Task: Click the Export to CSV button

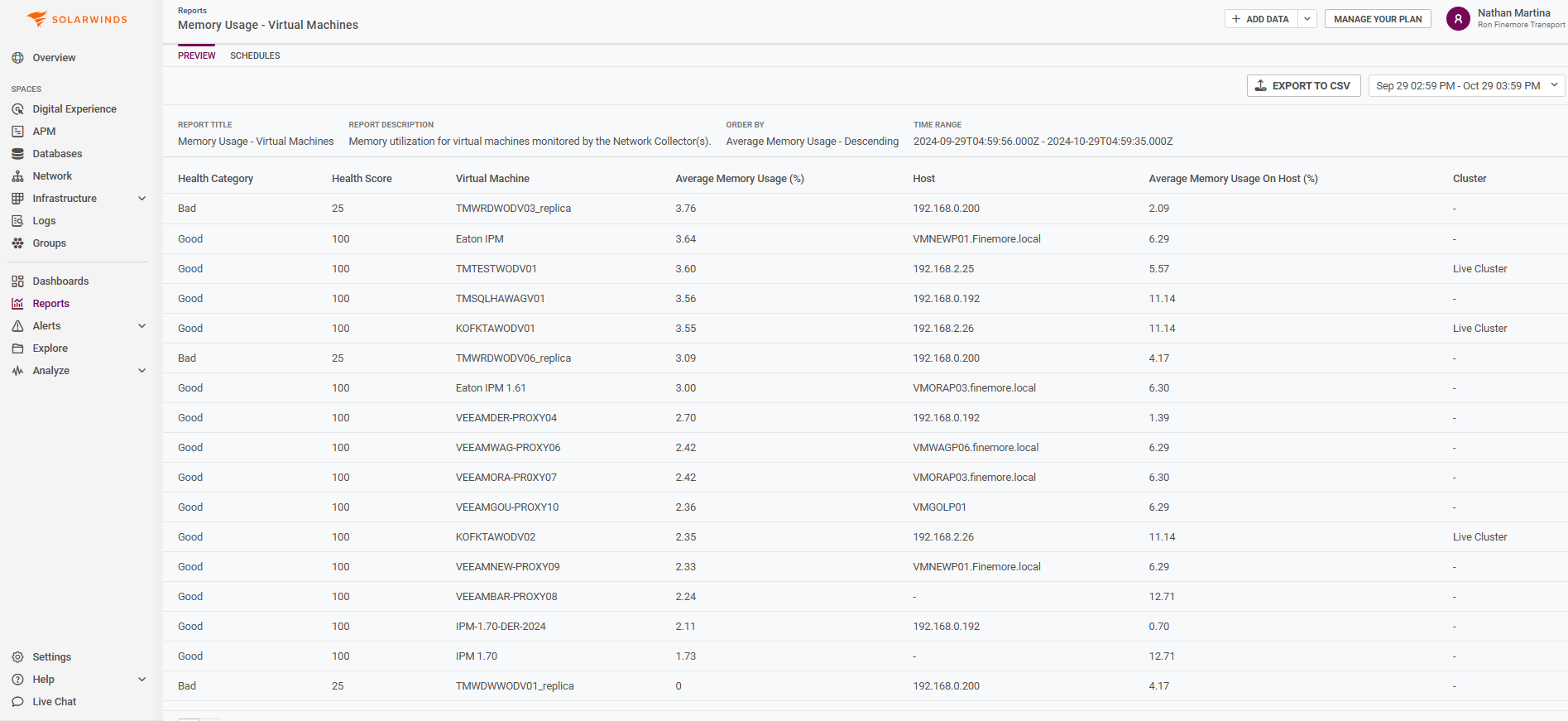Action: tap(1303, 85)
